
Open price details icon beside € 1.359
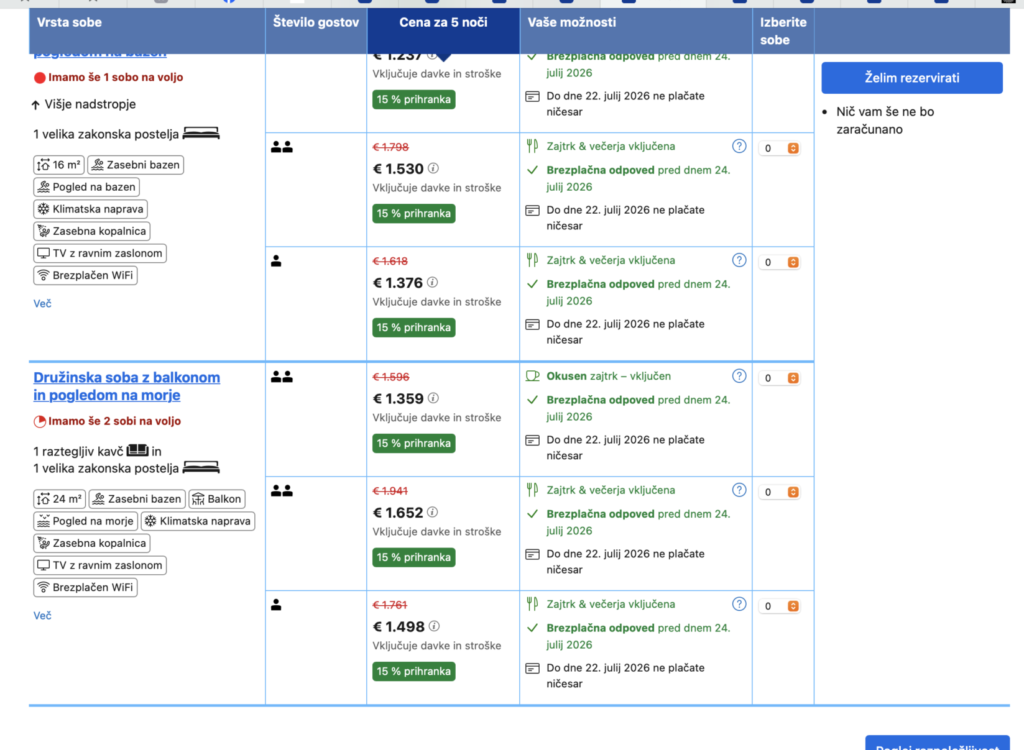point(433,398)
